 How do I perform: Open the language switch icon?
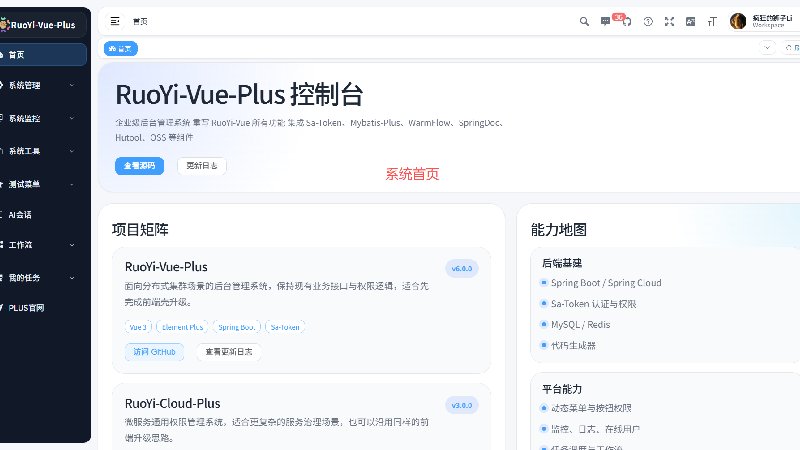pyautogui.click(x=690, y=21)
